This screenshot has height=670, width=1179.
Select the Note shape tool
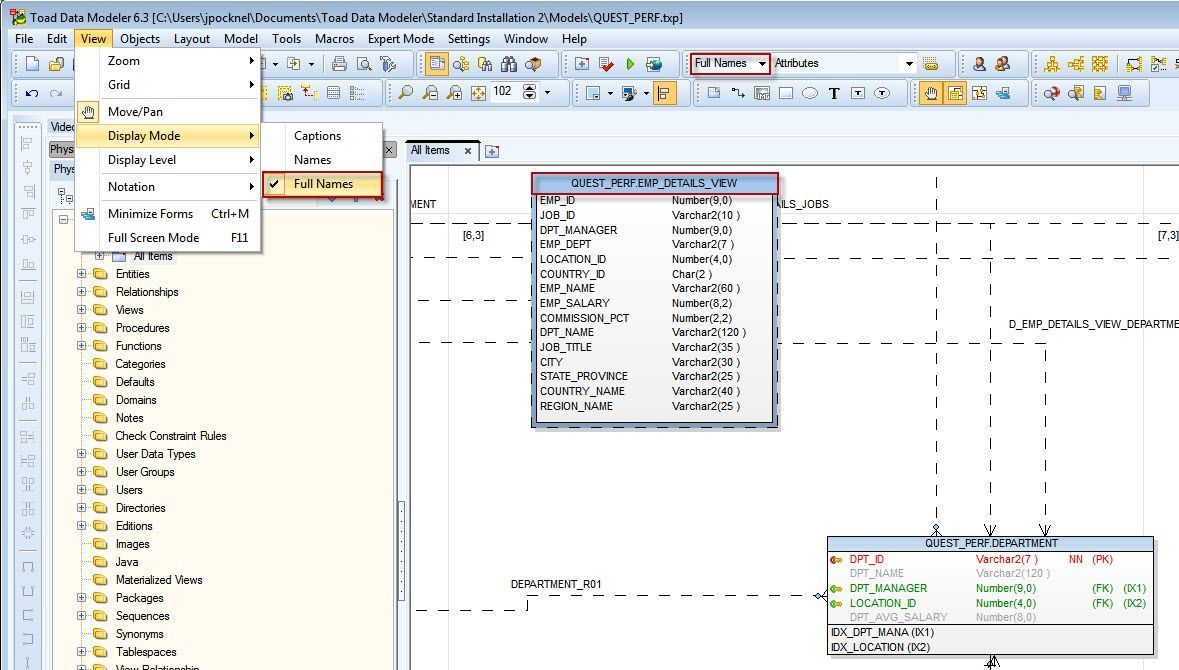pos(714,93)
